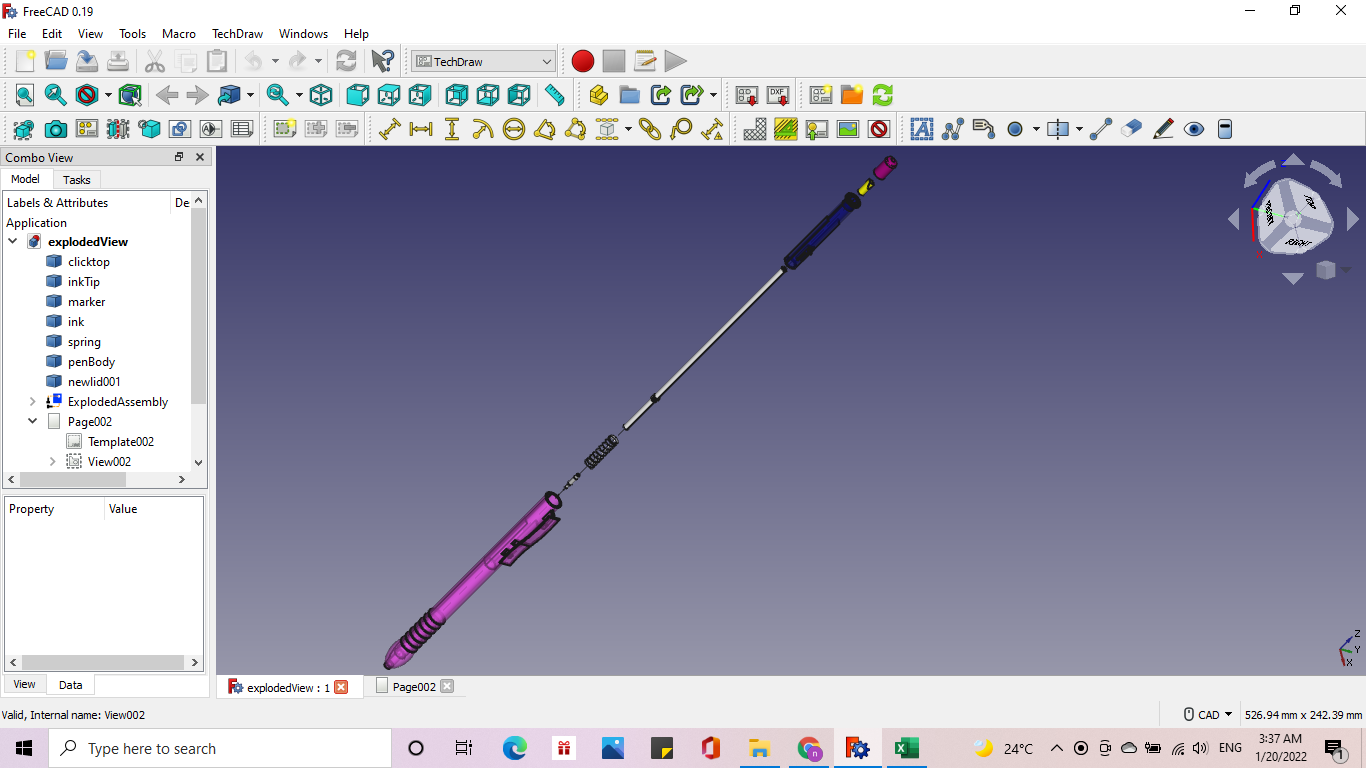Select Radius Dimension tool
The width and height of the screenshot is (1366, 768).
[x=483, y=129]
